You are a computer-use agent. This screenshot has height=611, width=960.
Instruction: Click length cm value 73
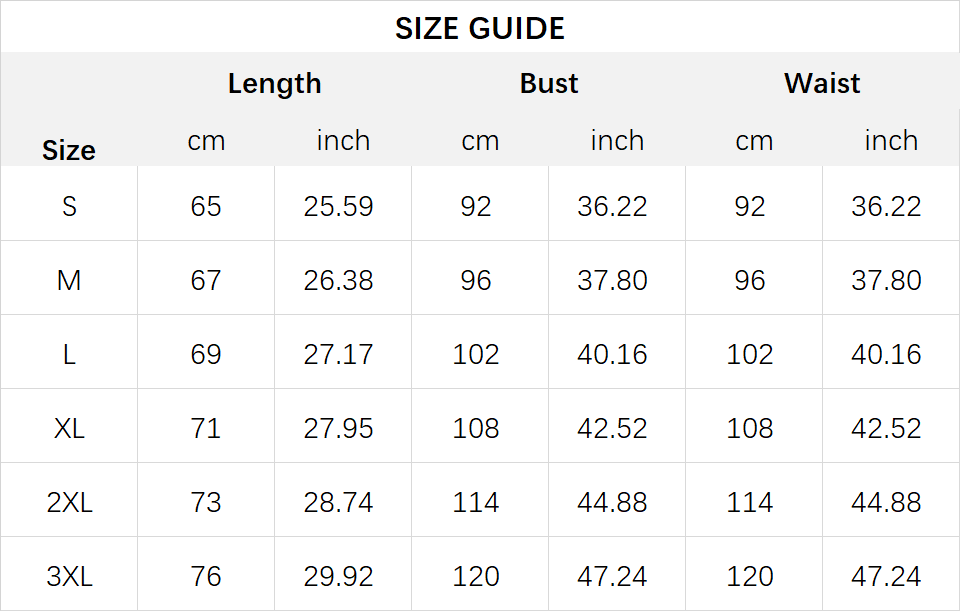click(x=206, y=503)
